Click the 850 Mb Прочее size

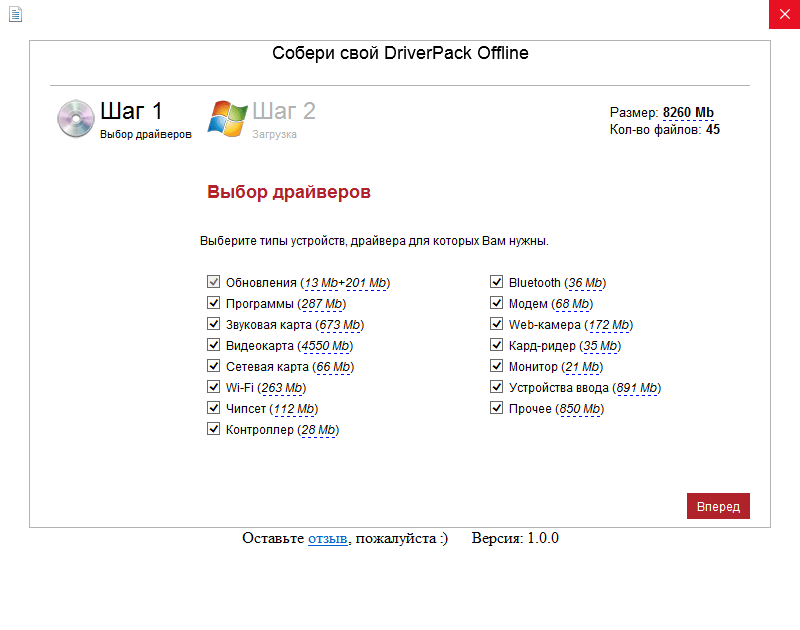click(580, 409)
